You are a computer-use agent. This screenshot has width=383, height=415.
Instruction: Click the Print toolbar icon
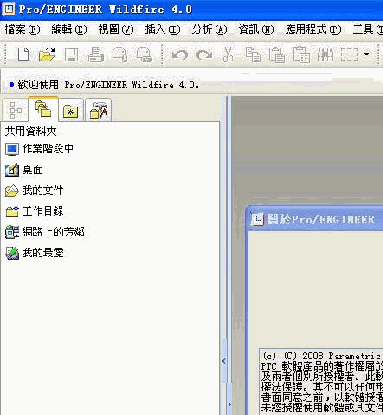[x=96, y=55]
